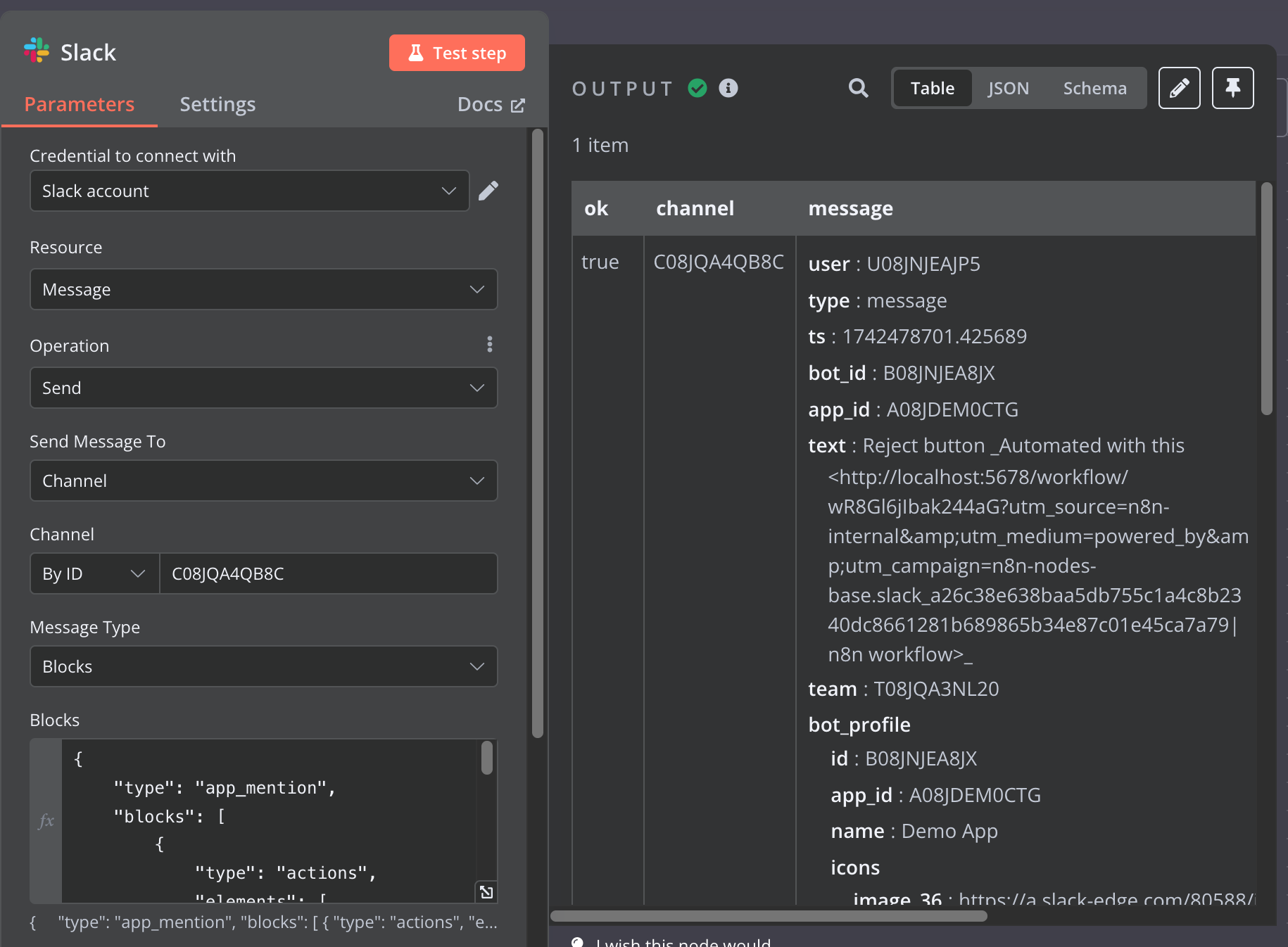Open the Operation options three-dot menu
The width and height of the screenshot is (1288, 947).
(x=490, y=344)
